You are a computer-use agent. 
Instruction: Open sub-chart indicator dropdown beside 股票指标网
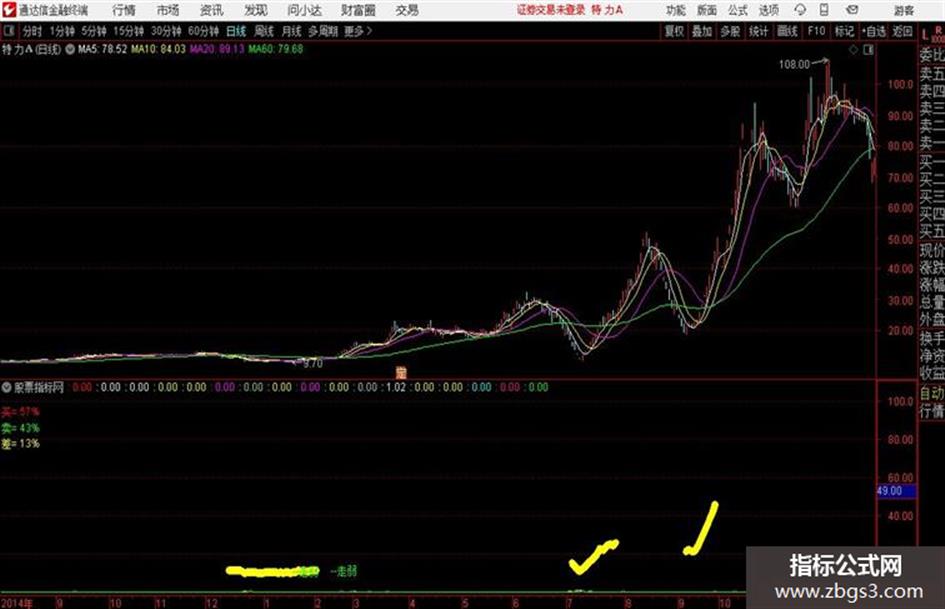(x=7, y=388)
